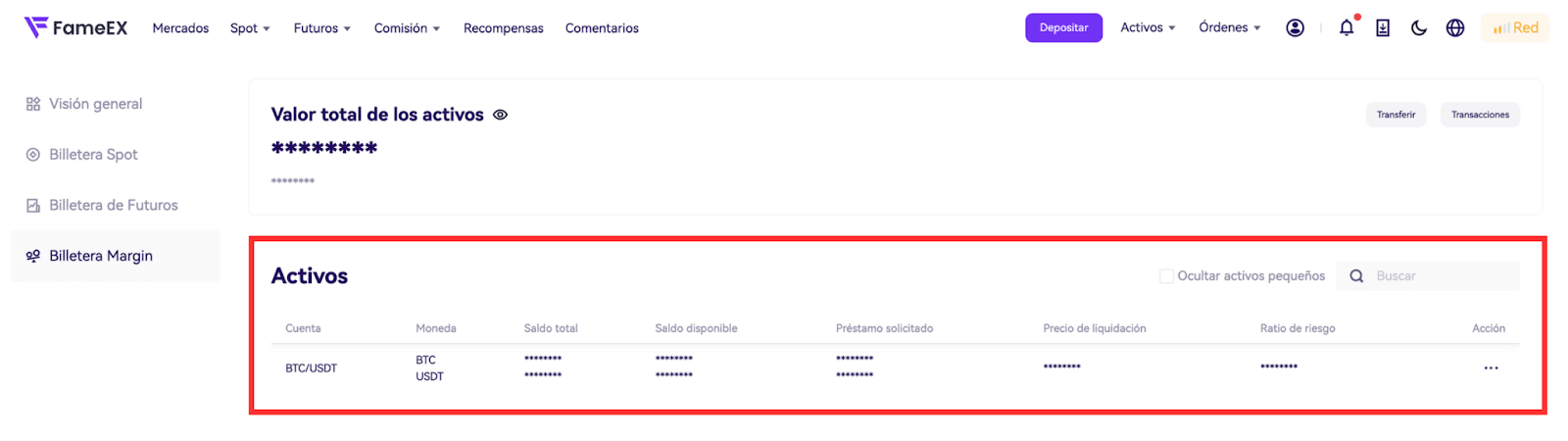This screenshot has width=1568, height=441.
Task: Open the Activos dropdown in header
Action: [1148, 27]
